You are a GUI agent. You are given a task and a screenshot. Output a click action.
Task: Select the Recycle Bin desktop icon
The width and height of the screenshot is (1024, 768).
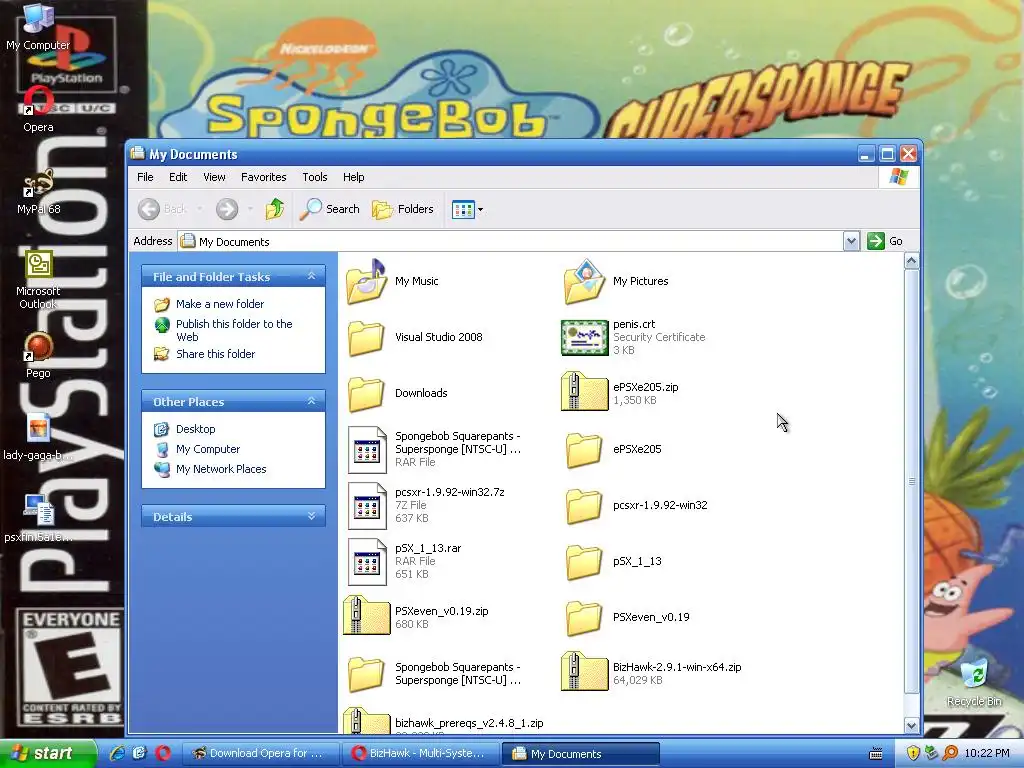coord(974,683)
